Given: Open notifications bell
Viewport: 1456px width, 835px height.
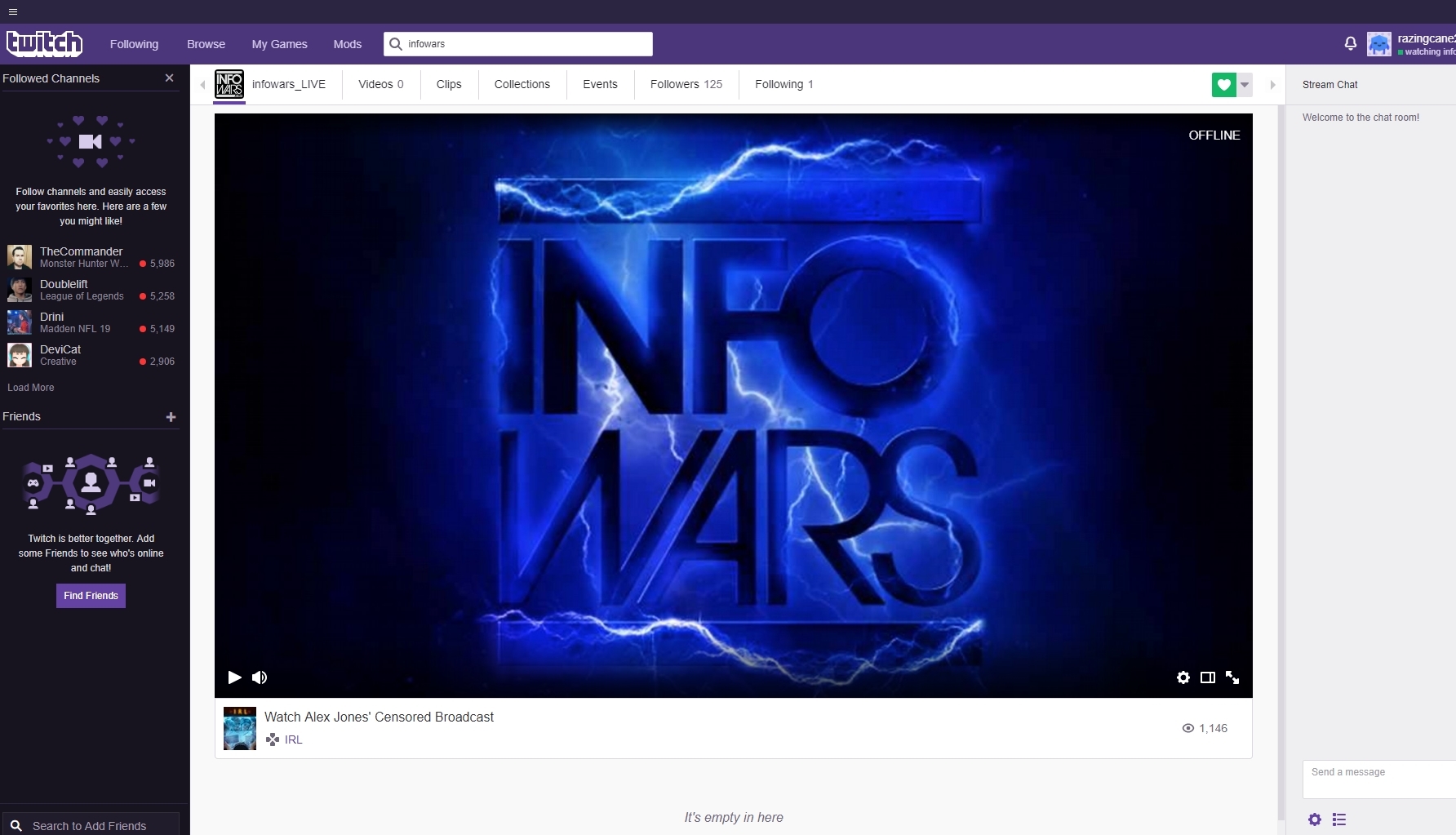Looking at the screenshot, I should (x=1351, y=43).
